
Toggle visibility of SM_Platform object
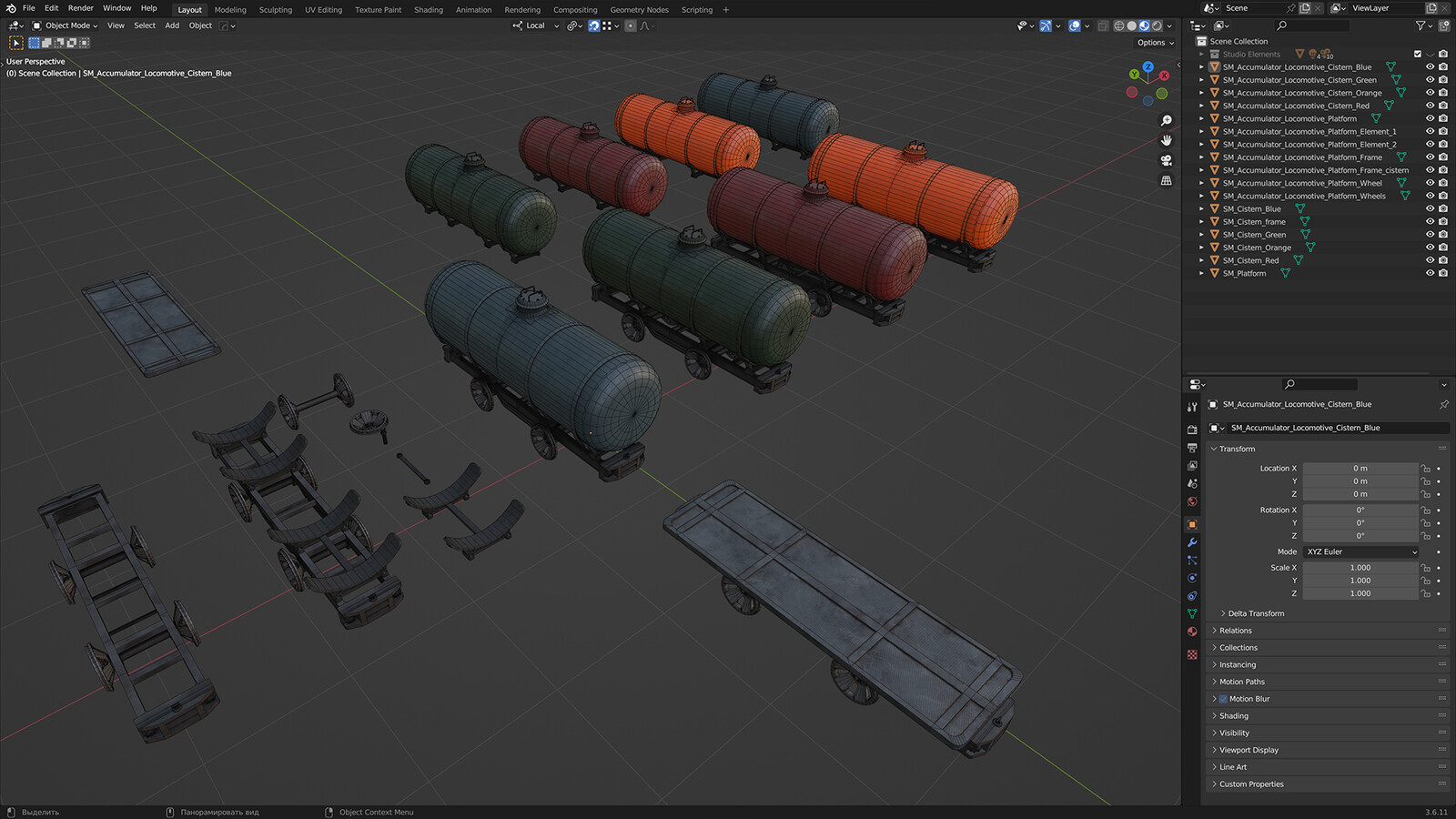(x=1430, y=273)
